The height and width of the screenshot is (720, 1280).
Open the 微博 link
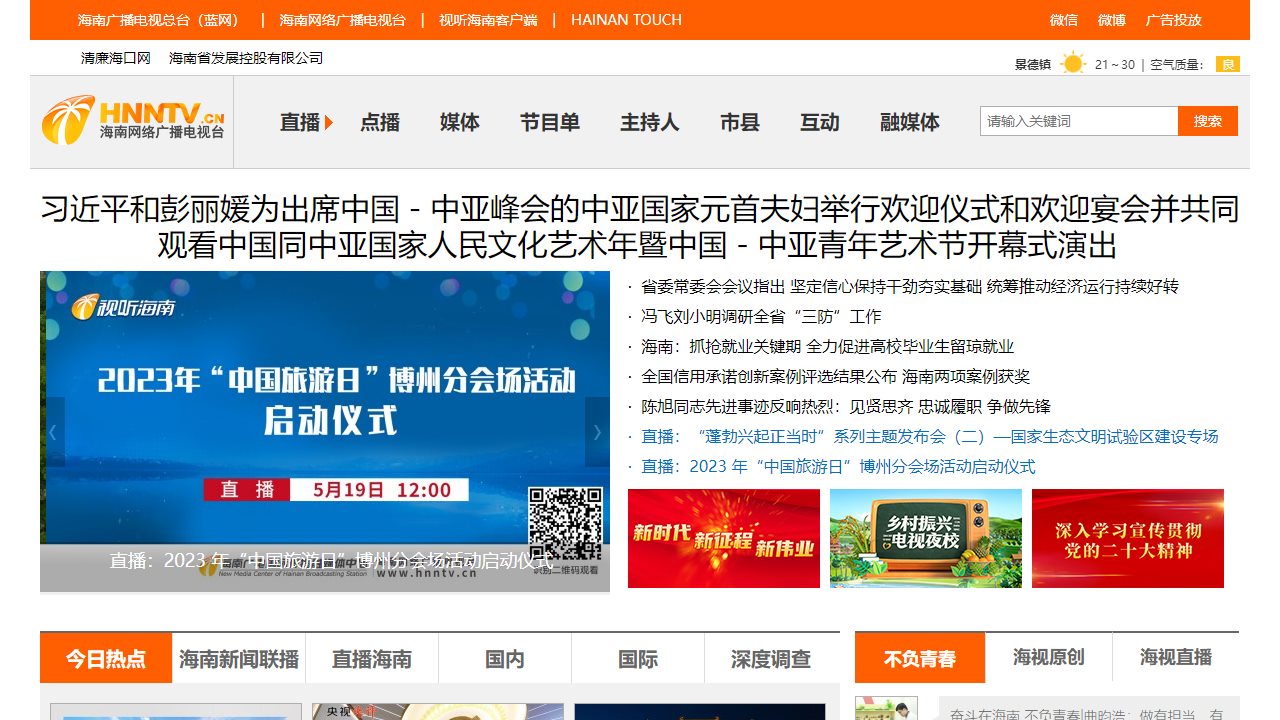(x=1112, y=20)
